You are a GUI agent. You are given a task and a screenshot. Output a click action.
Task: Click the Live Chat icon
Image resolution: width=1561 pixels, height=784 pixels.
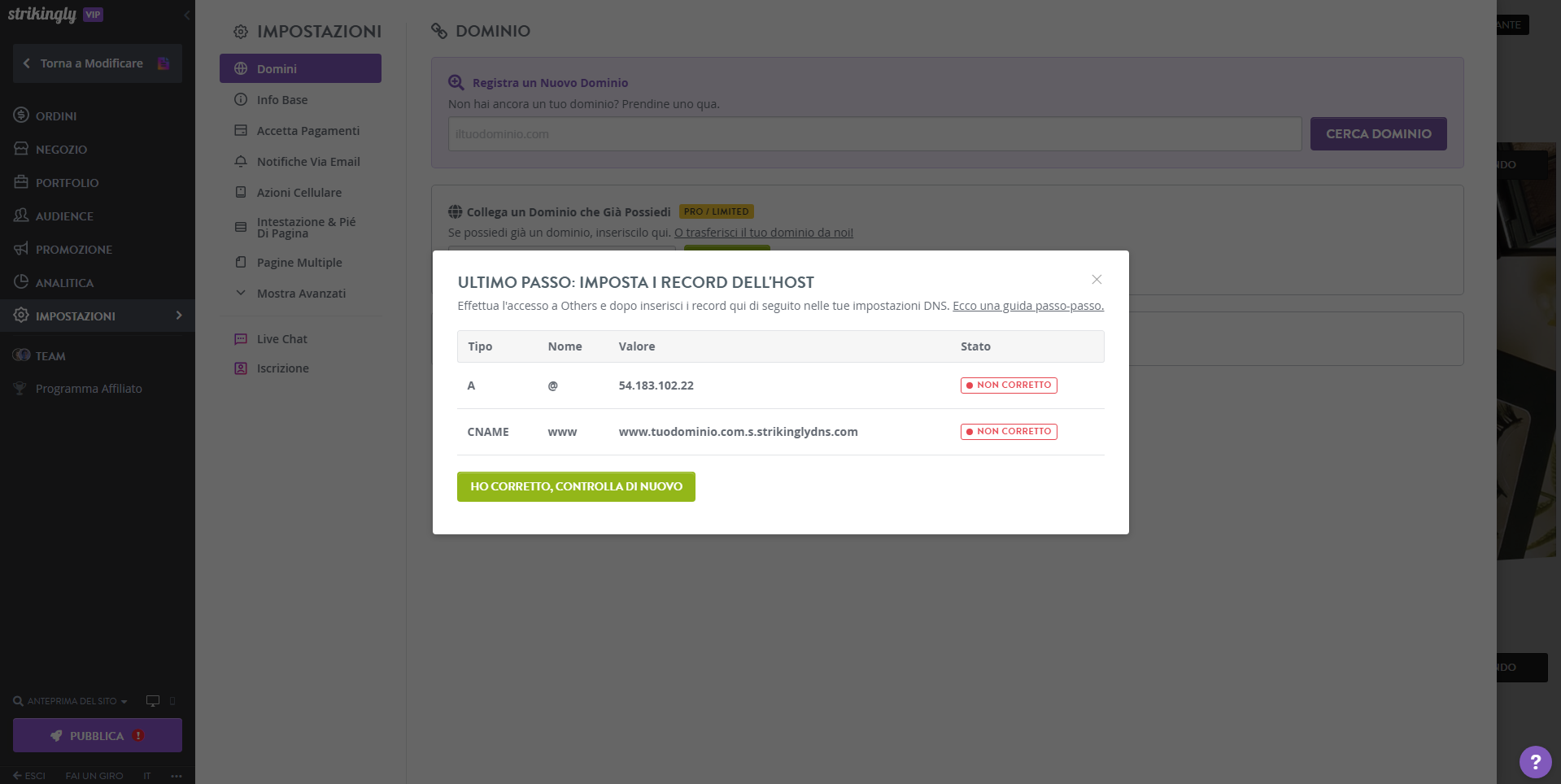[x=241, y=339]
